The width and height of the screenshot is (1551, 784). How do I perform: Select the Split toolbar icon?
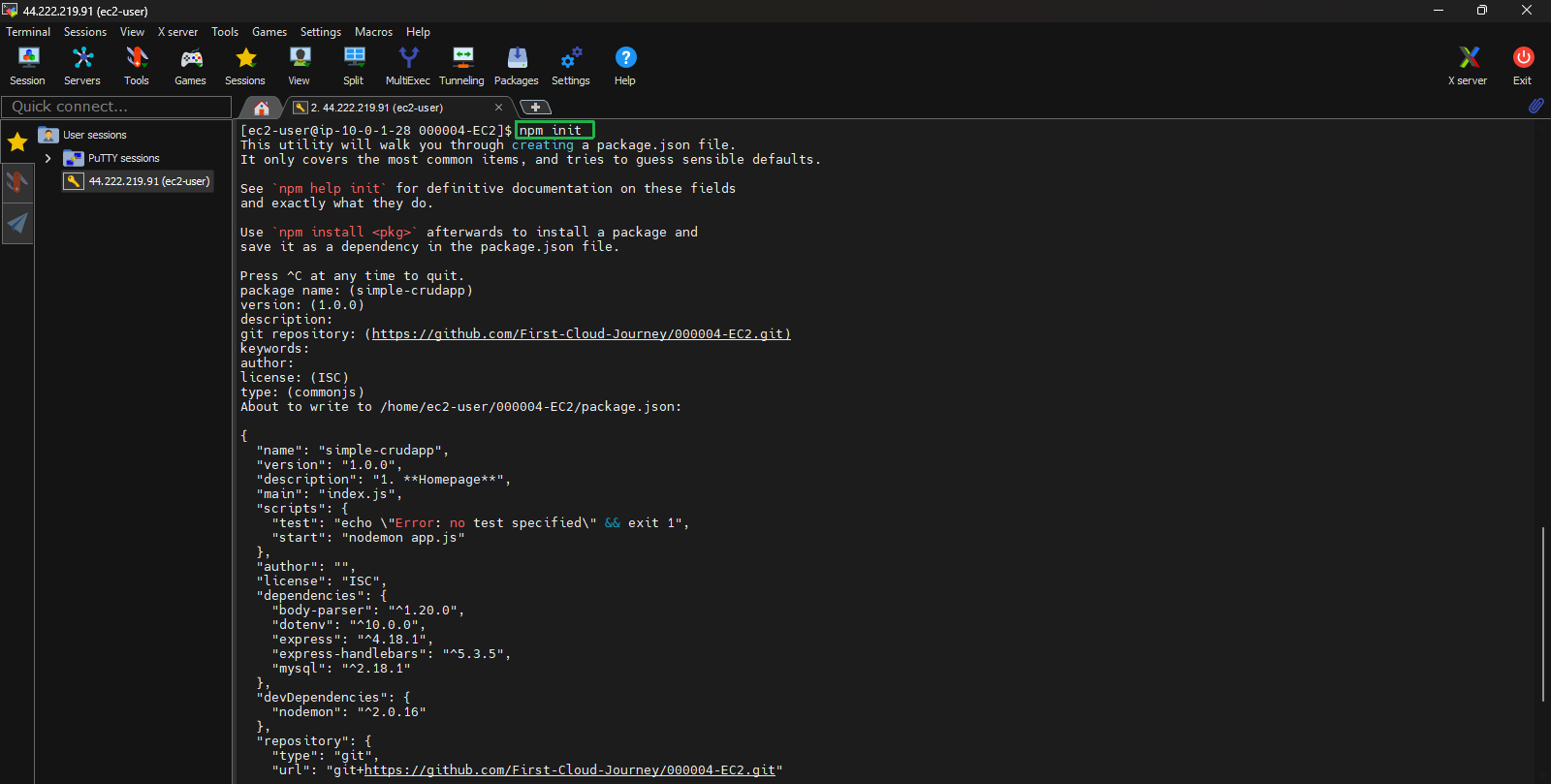[354, 66]
